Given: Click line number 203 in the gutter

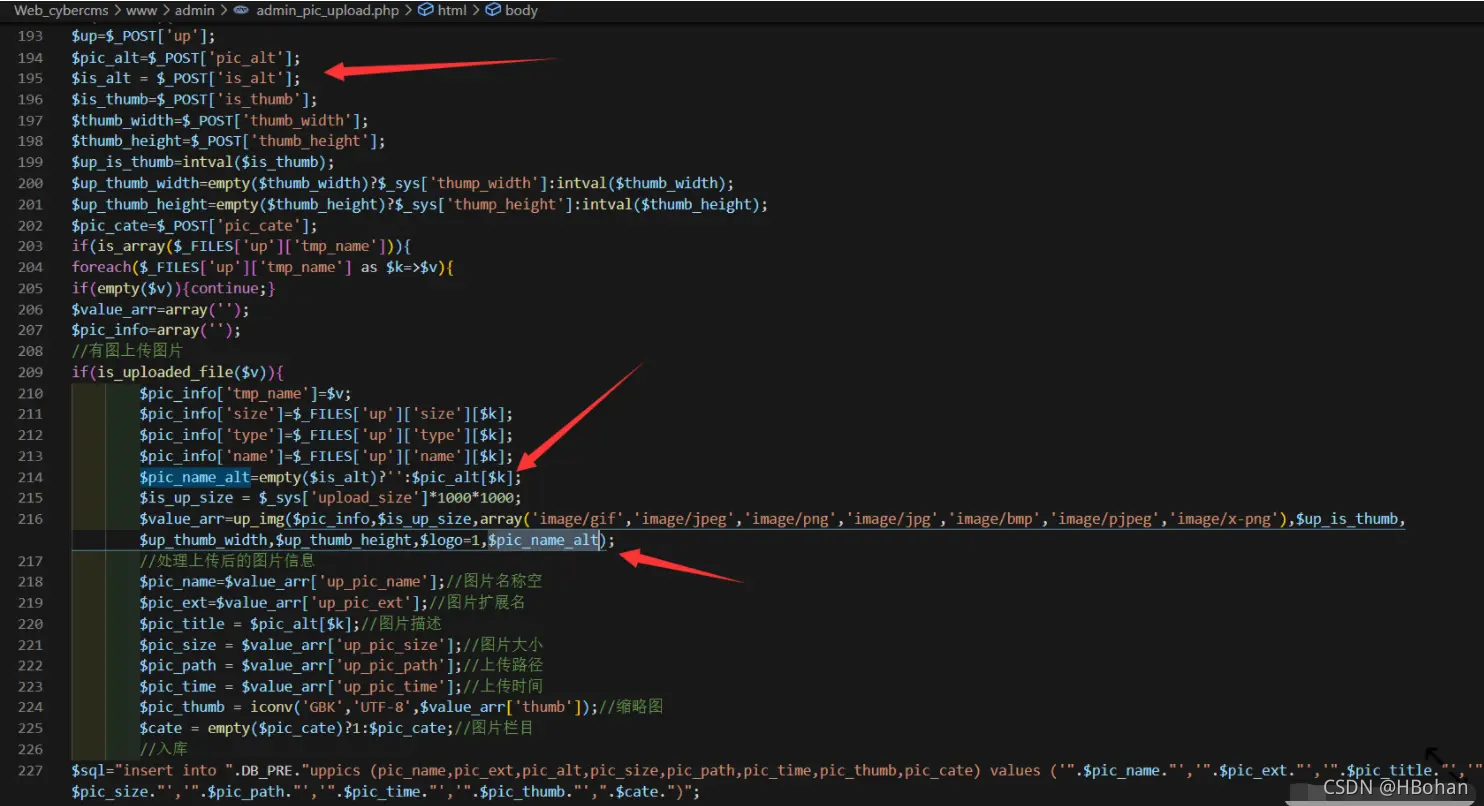Looking at the screenshot, I should [x=31, y=246].
